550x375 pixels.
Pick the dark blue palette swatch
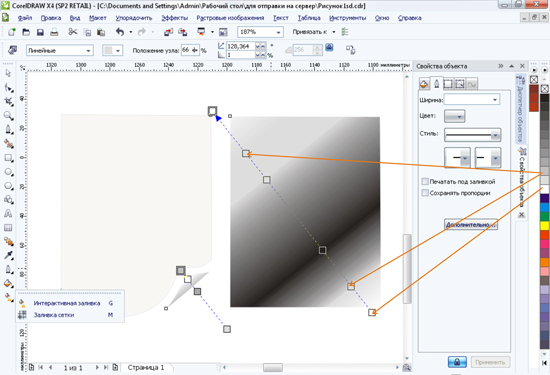click(x=544, y=199)
